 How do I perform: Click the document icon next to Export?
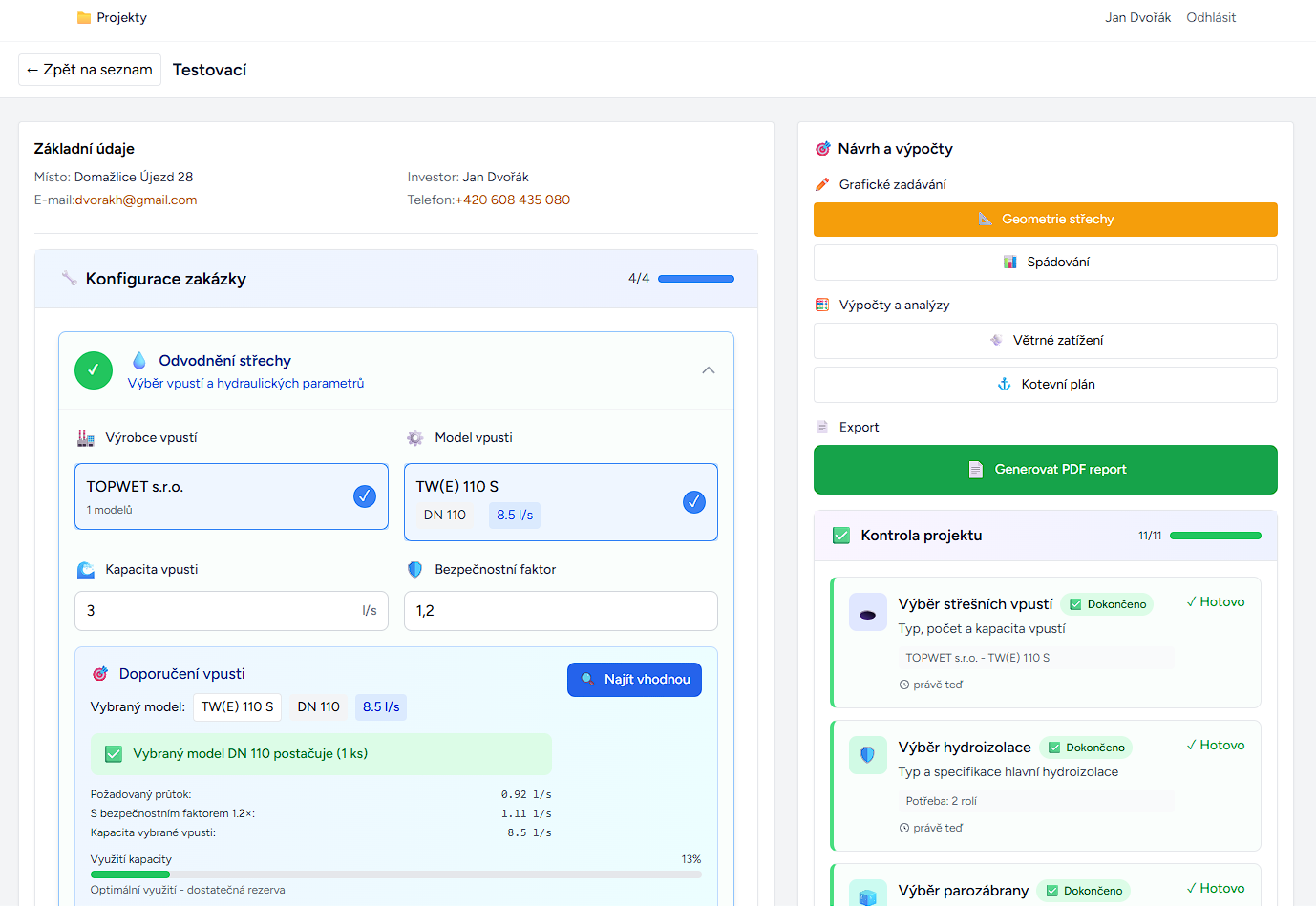[x=822, y=428]
